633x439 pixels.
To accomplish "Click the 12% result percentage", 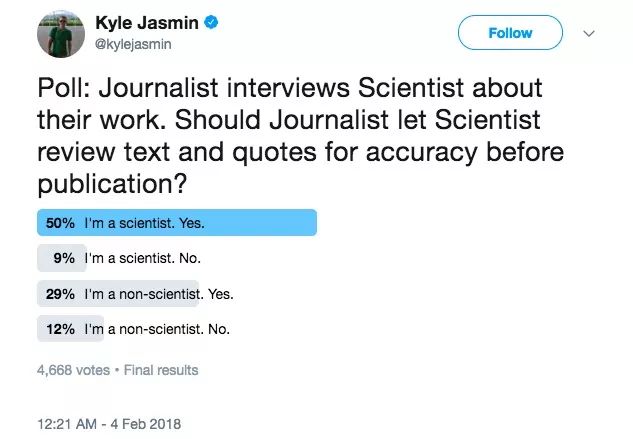I will tap(61, 328).
